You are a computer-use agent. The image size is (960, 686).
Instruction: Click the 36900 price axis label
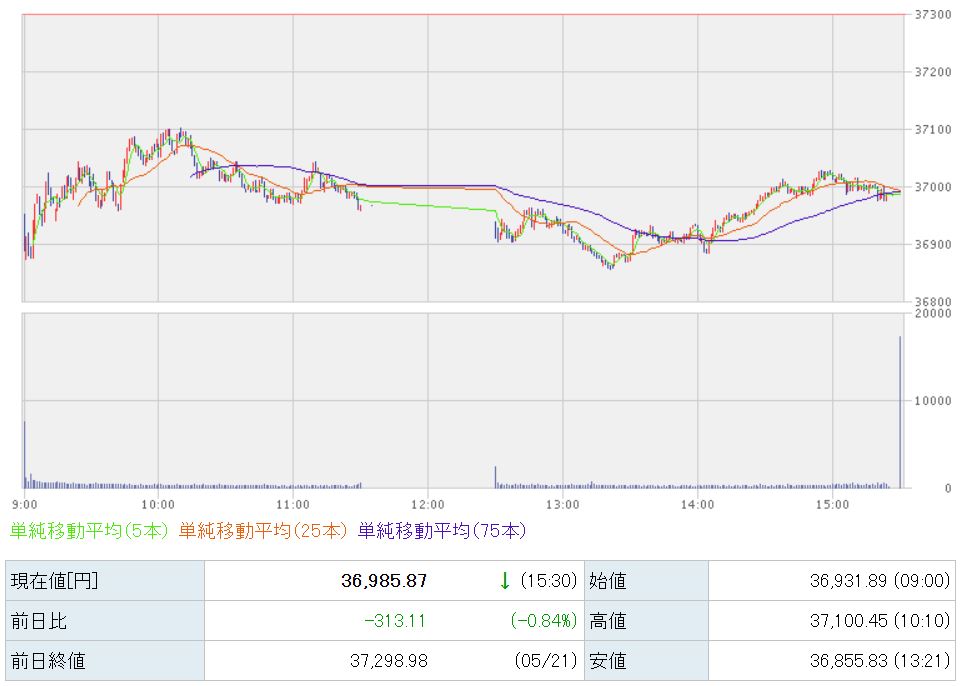pos(933,244)
